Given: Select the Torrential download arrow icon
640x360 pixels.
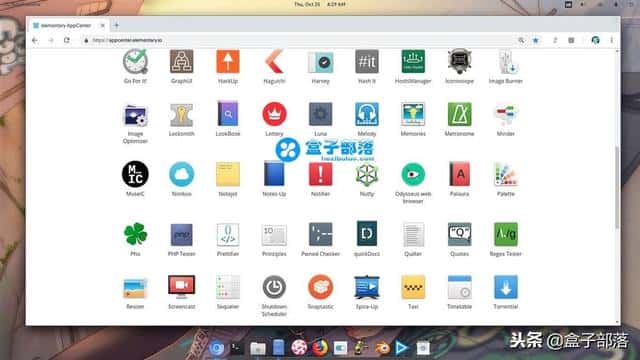Looking at the screenshot, I should (506, 287).
